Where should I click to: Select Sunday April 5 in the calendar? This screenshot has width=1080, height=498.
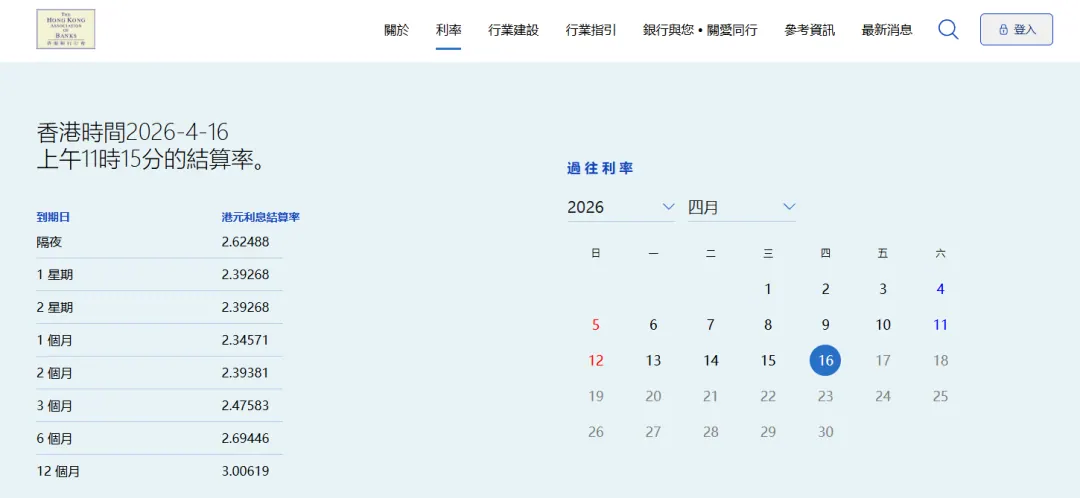[x=596, y=325]
